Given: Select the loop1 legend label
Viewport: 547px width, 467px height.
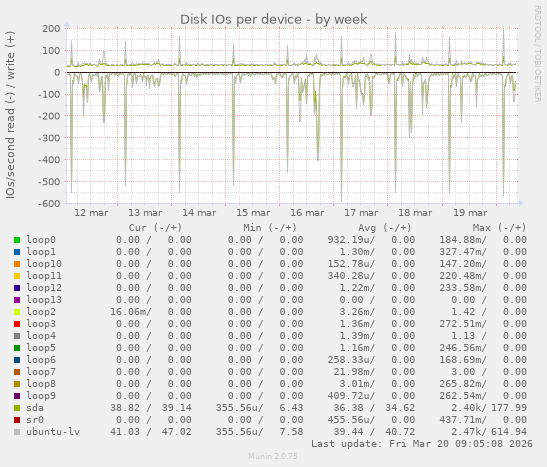Looking at the screenshot, I should click(x=41, y=251).
